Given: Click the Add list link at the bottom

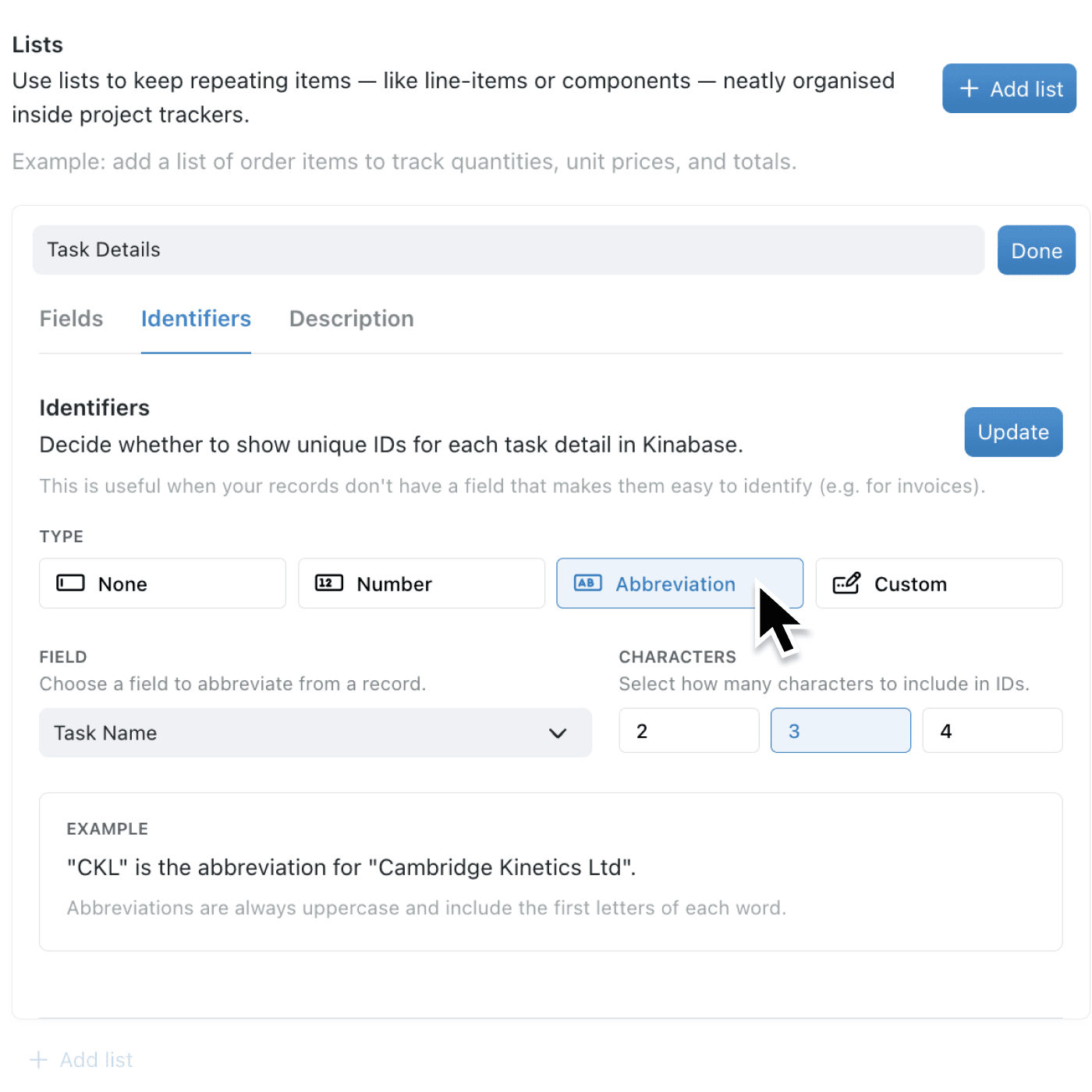Looking at the screenshot, I should pyautogui.click(x=81, y=1059).
